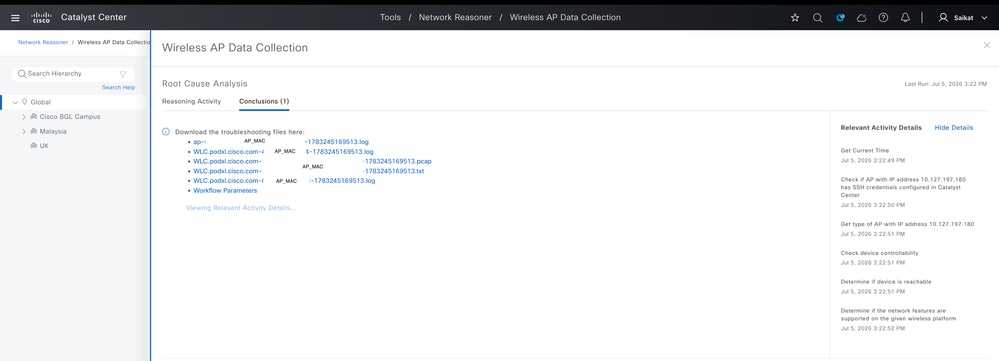This screenshot has width=999, height=361.
Task: Select the Conclusions (1) tab
Action: [264, 101]
